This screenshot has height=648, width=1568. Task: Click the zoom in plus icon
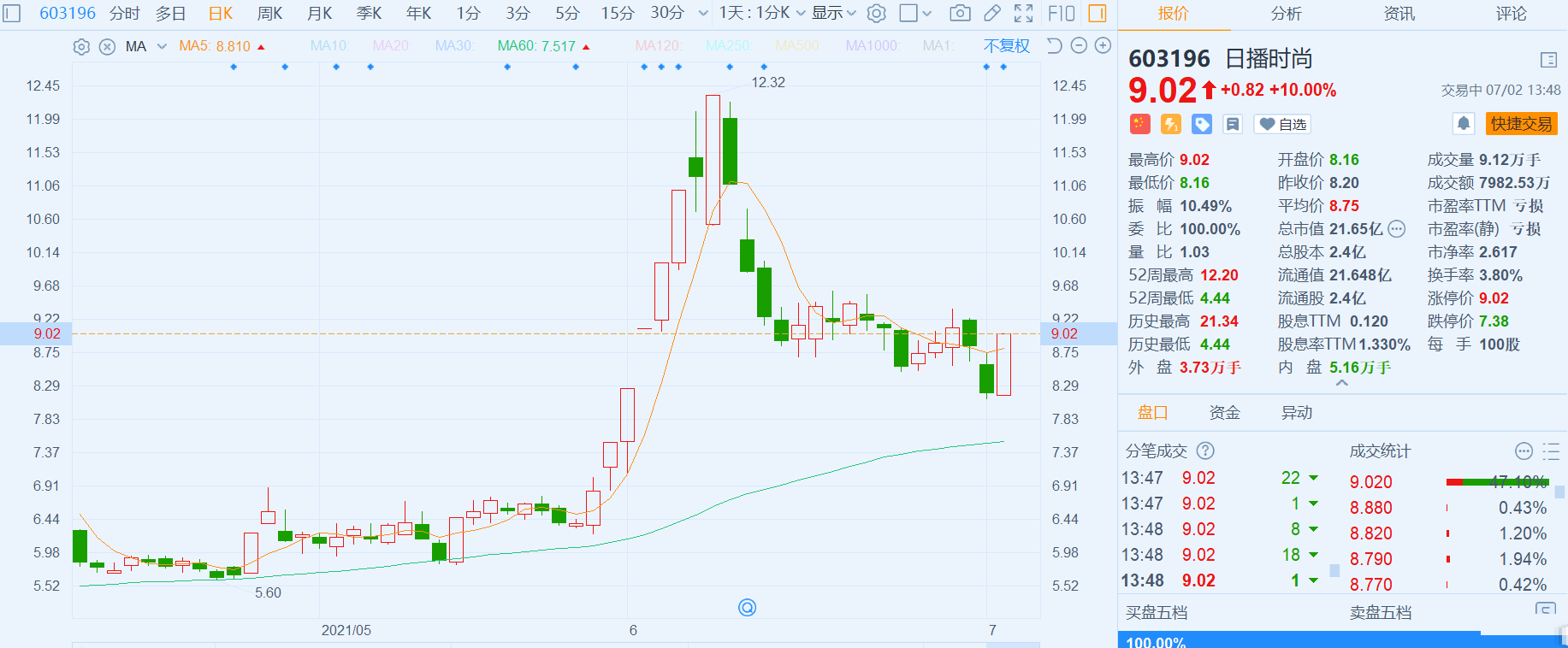tap(1104, 46)
